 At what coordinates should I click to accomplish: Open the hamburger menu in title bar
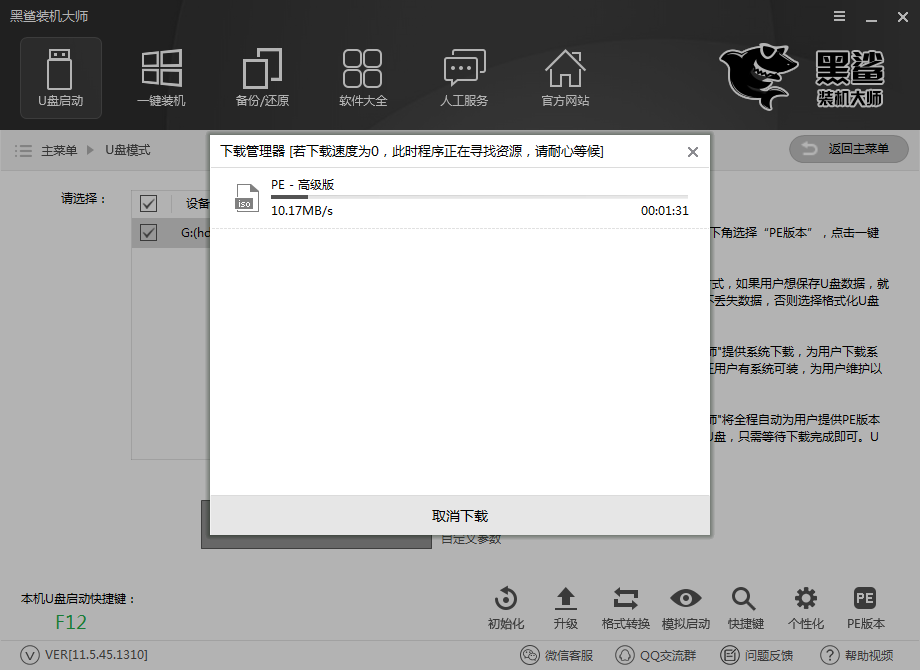(838, 16)
